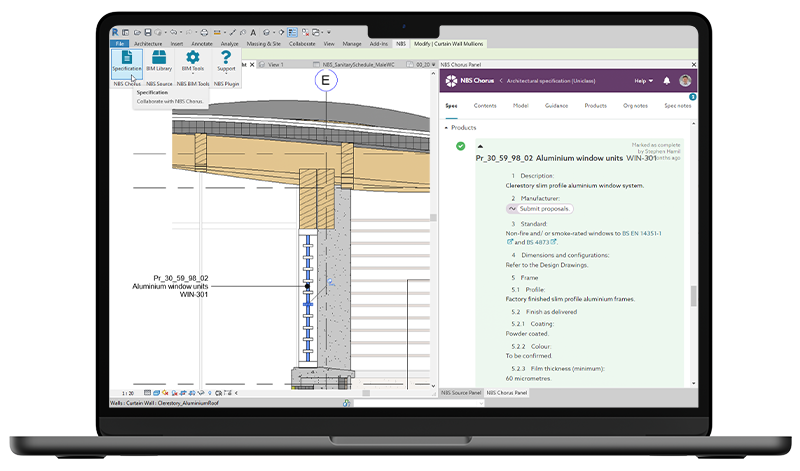Open the view tabs overflow dropdown arrow

(434, 65)
